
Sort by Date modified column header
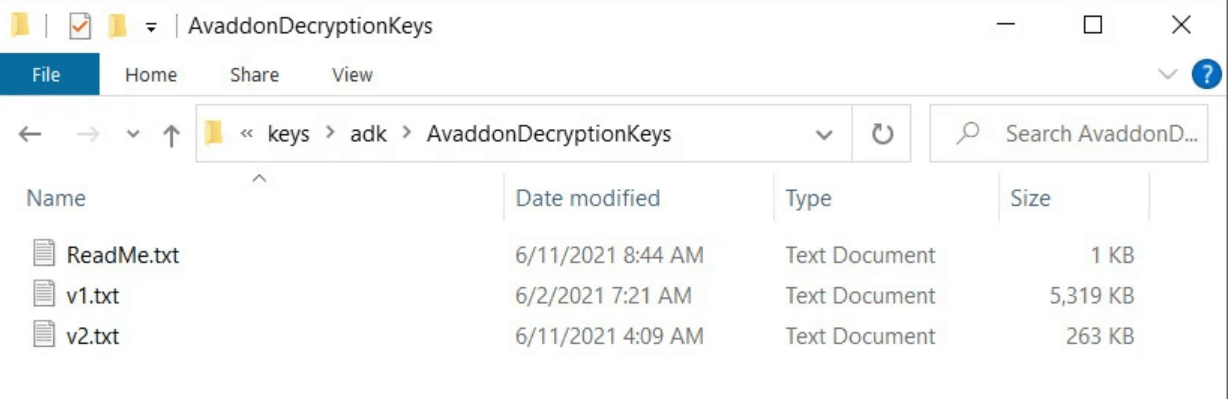[588, 198]
